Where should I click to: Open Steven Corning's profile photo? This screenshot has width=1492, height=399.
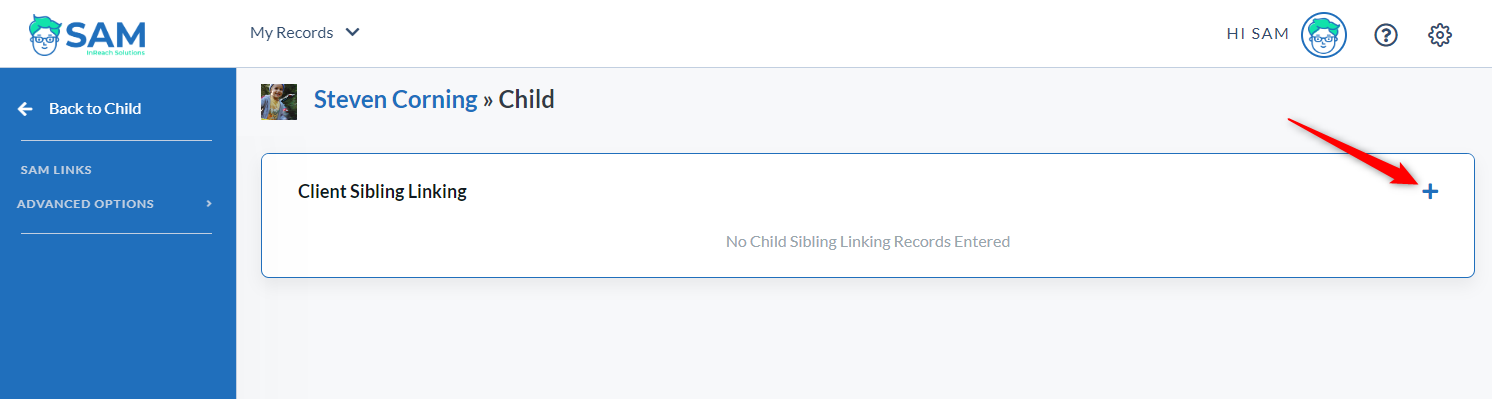click(x=279, y=102)
